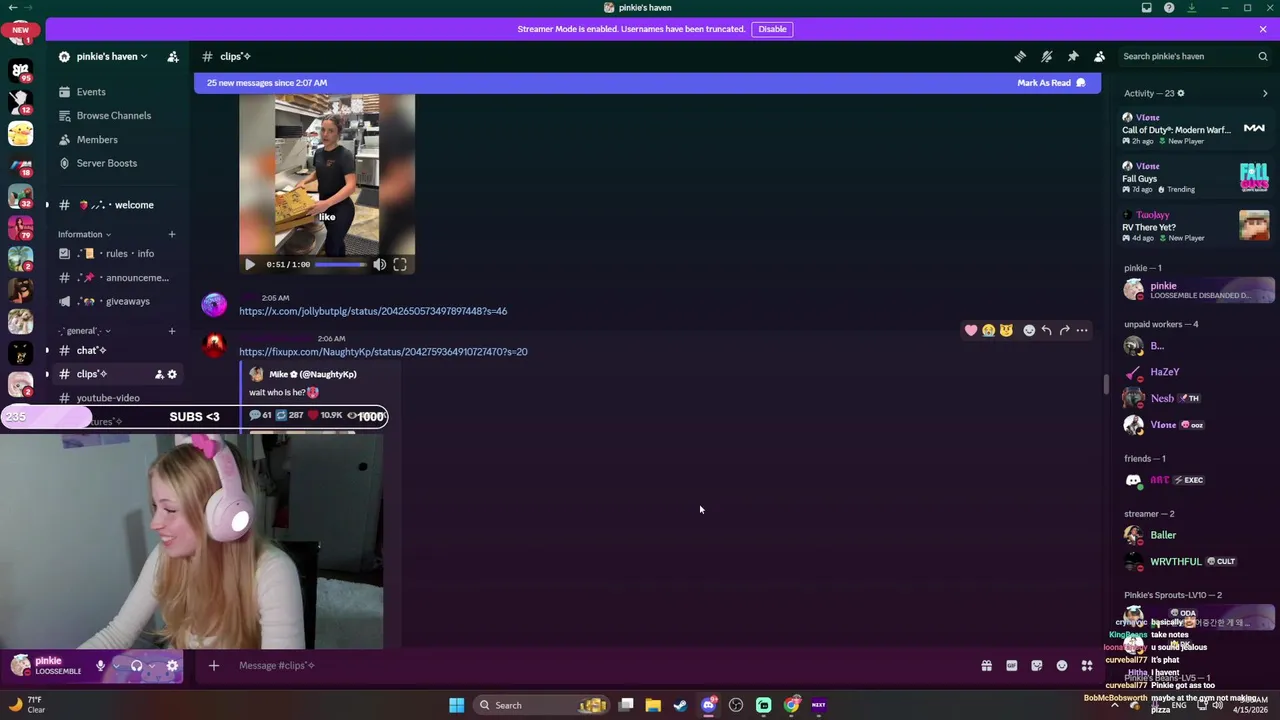Play the clip video

tap(250, 265)
